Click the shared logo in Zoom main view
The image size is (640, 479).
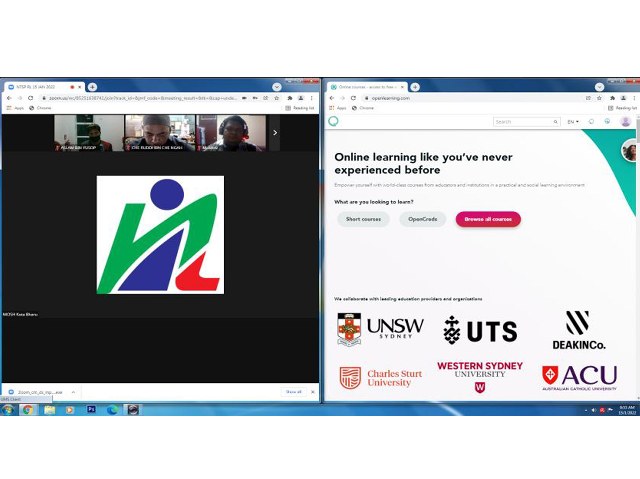(160, 235)
